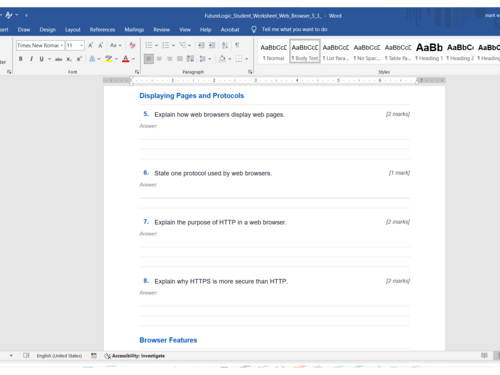Toggle italic formatting
Screen dimensions: 500x375
click(31, 59)
